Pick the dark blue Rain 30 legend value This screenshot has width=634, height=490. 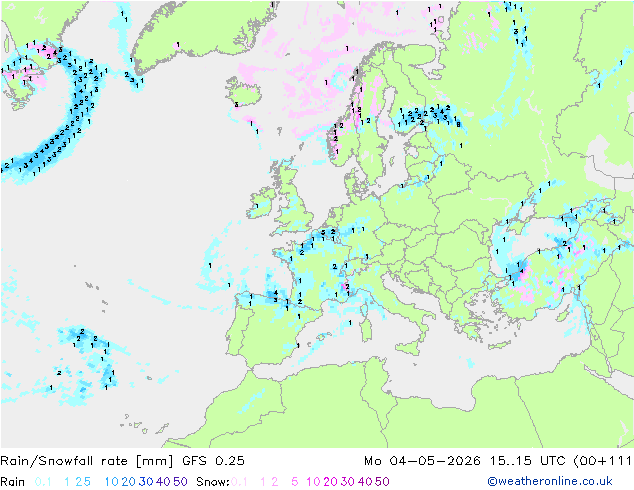[x=146, y=482]
